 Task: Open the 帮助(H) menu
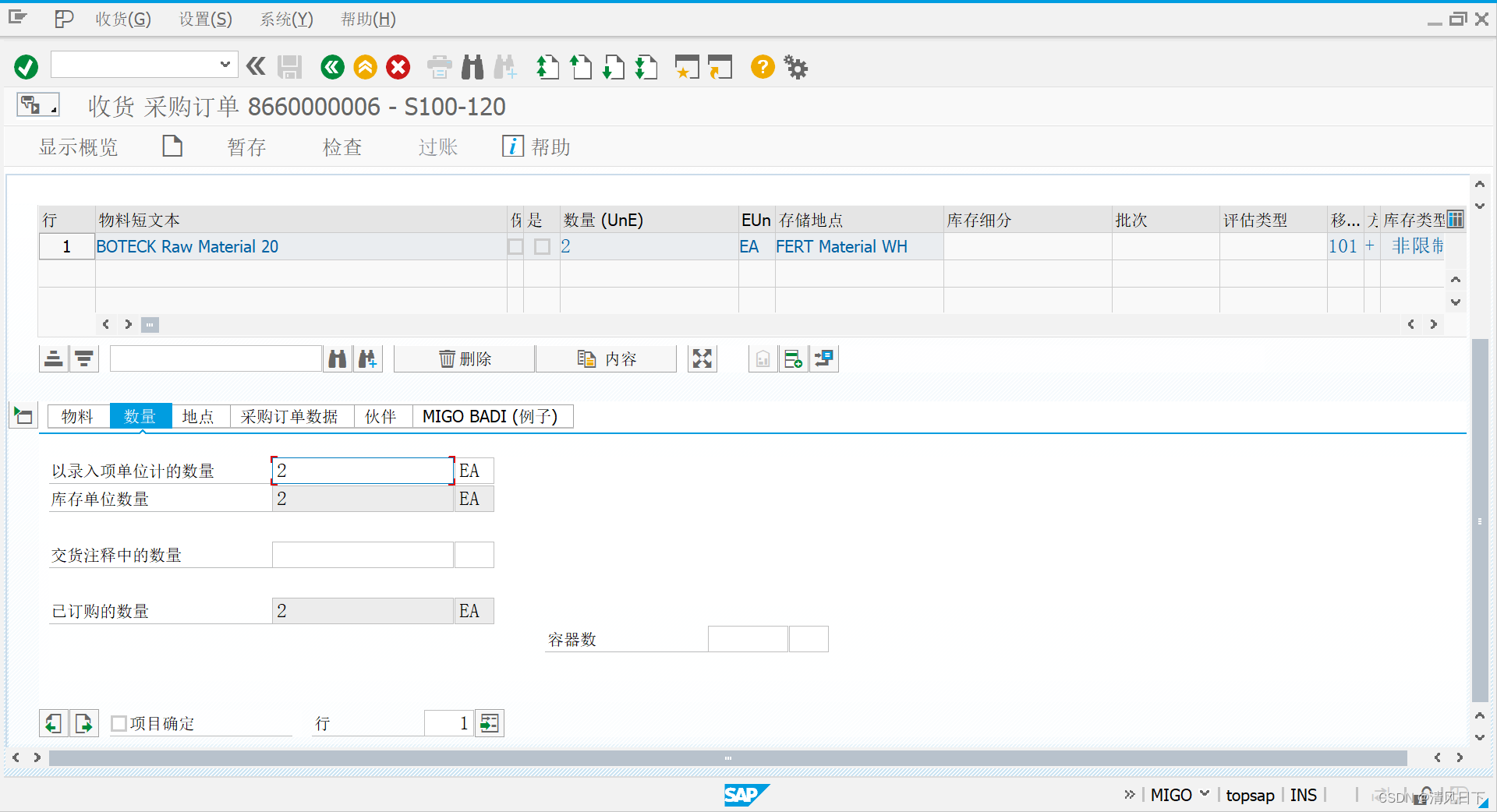pyautogui.click(x=368, y=19)
